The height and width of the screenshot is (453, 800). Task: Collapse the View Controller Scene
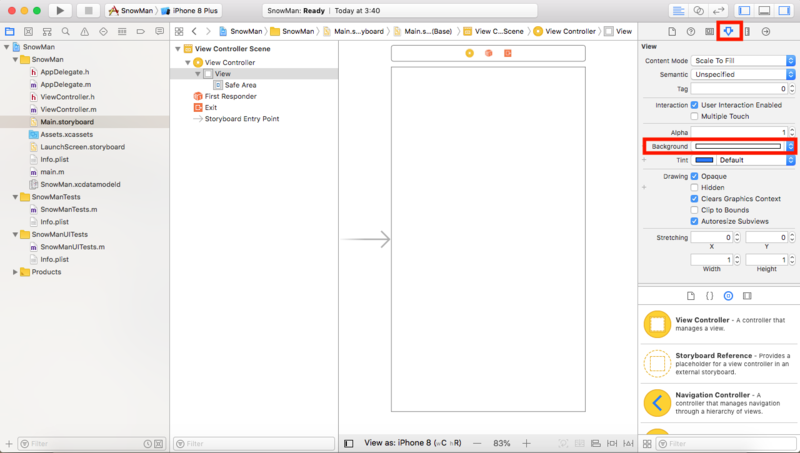[178, 49]
